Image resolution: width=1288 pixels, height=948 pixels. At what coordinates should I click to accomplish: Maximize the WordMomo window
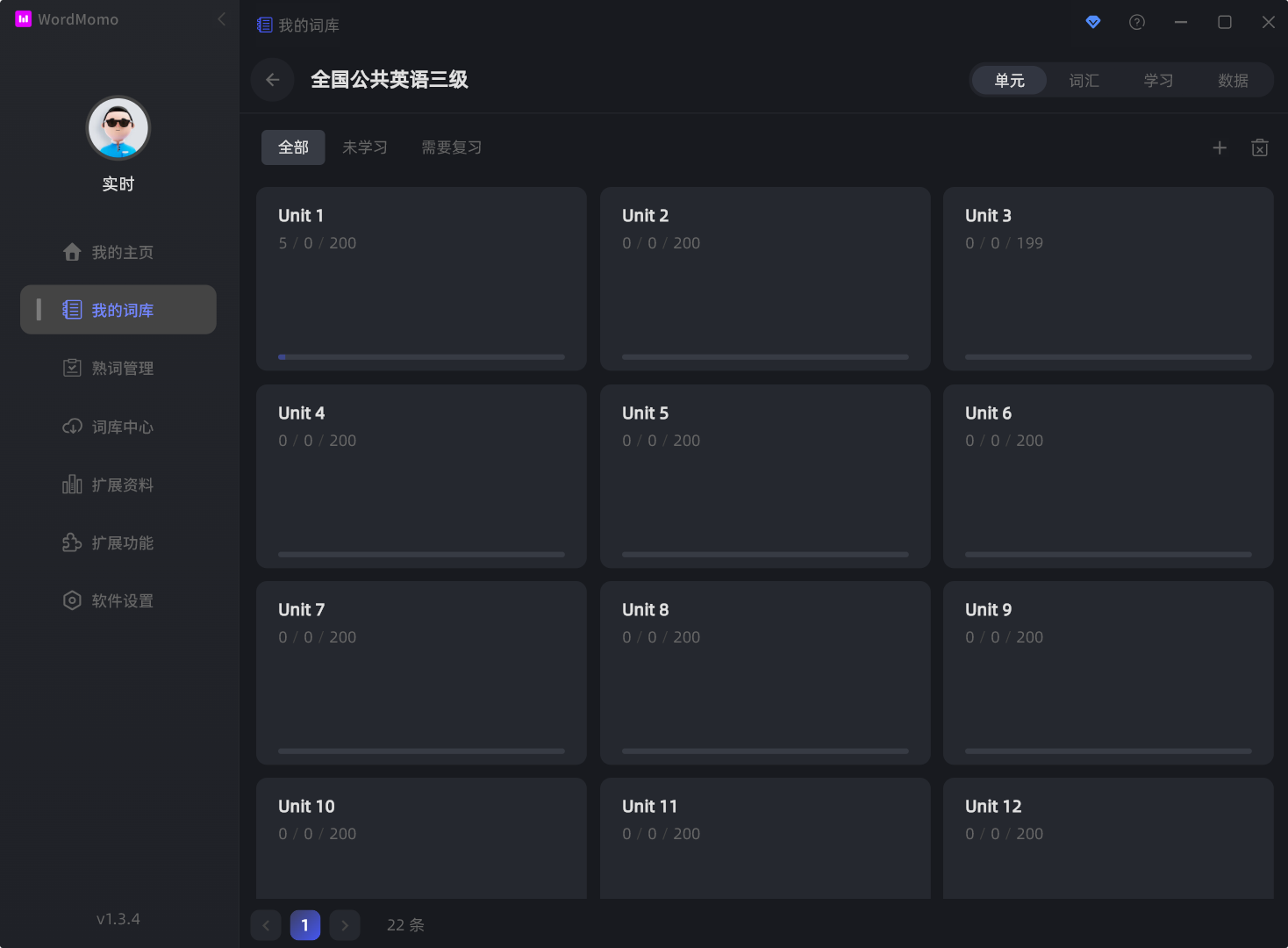tap(1225, 22)
